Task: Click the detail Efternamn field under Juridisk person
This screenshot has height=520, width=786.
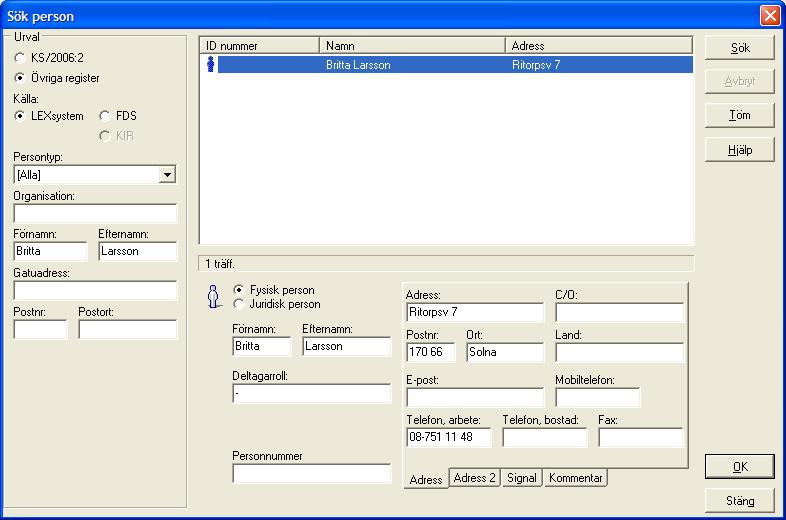Action: pyautogui.click(x=346, y=346)
